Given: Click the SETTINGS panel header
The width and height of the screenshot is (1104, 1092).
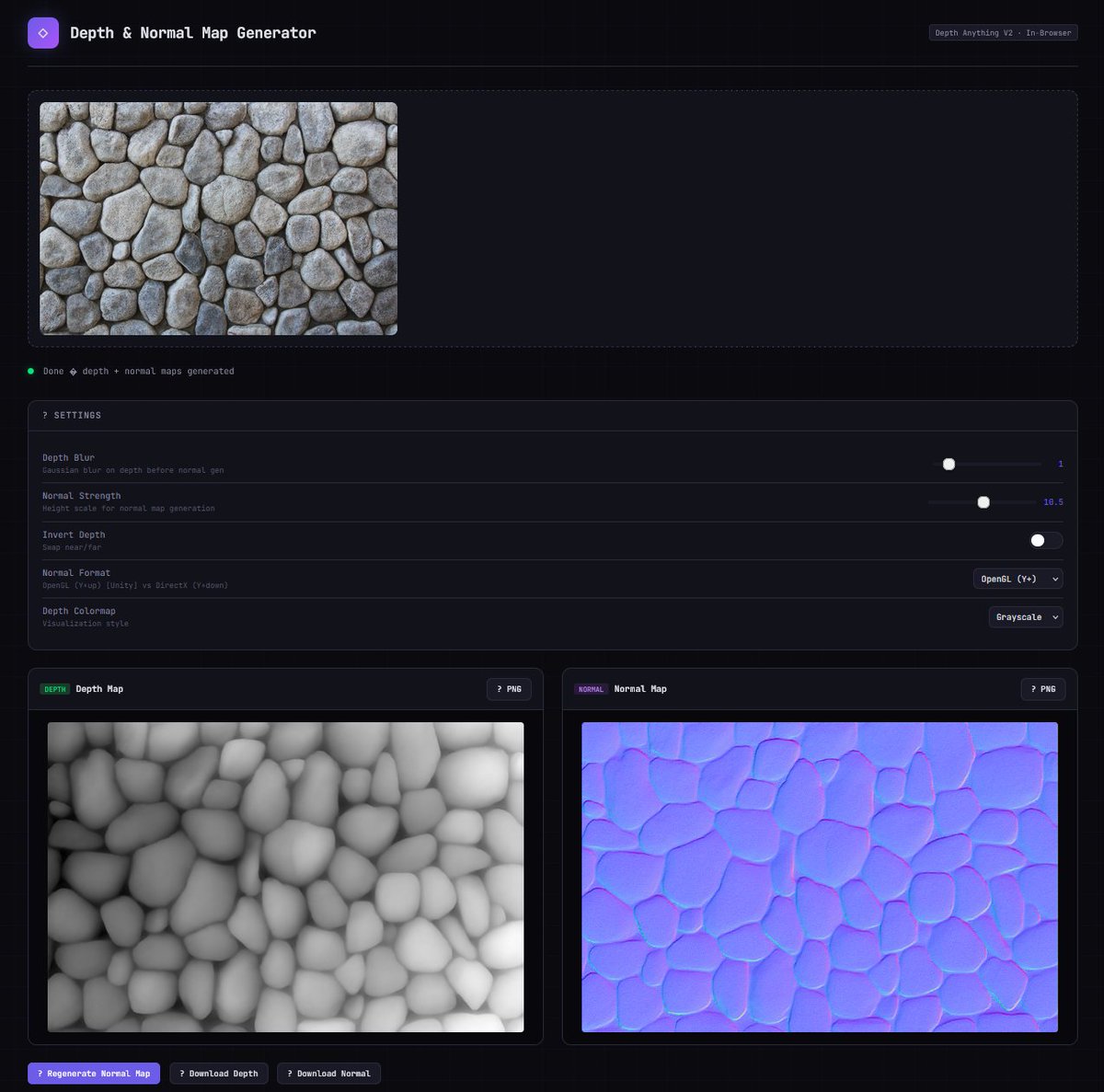Looking at the screenshot, I should pos(552,416).
